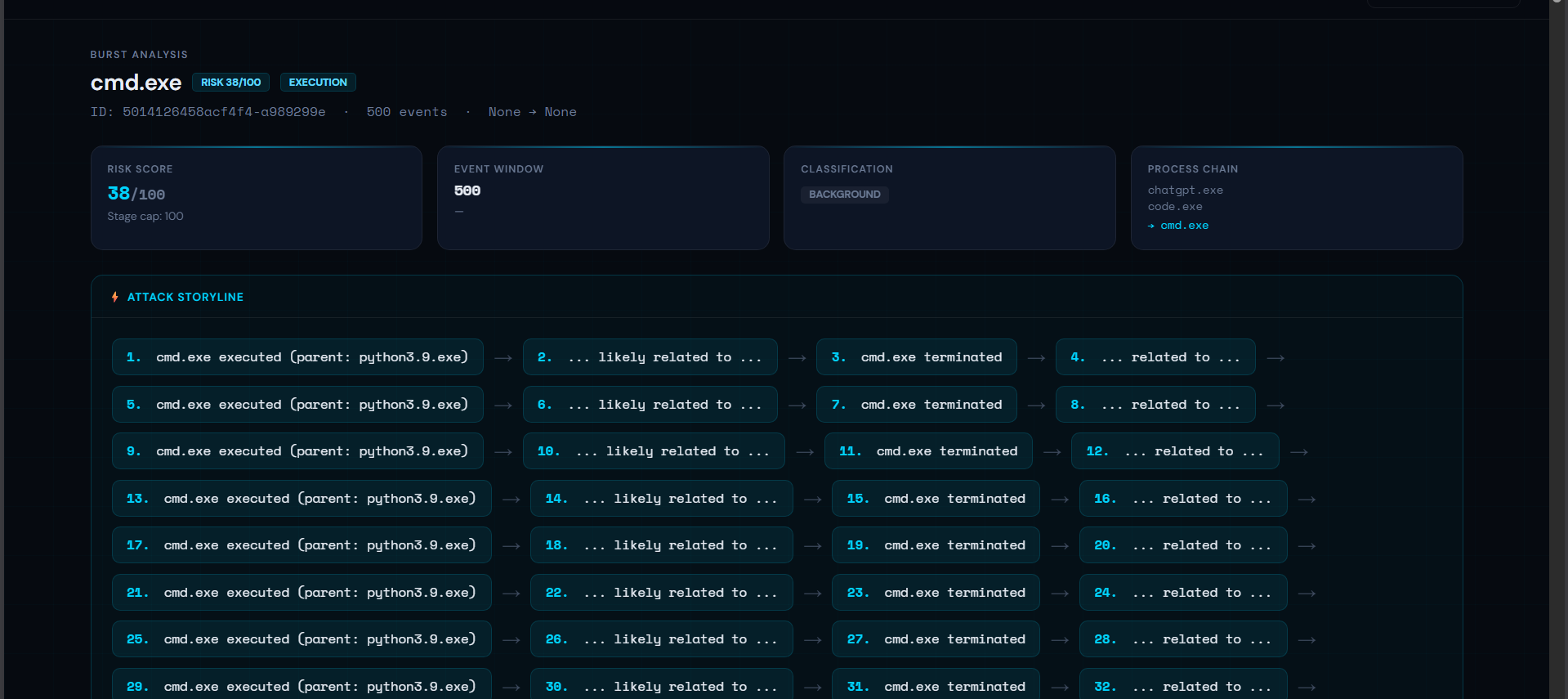Open storyline step 16 related to
This screenshot has height=699, width=1568.
[x=1183, y=499]
